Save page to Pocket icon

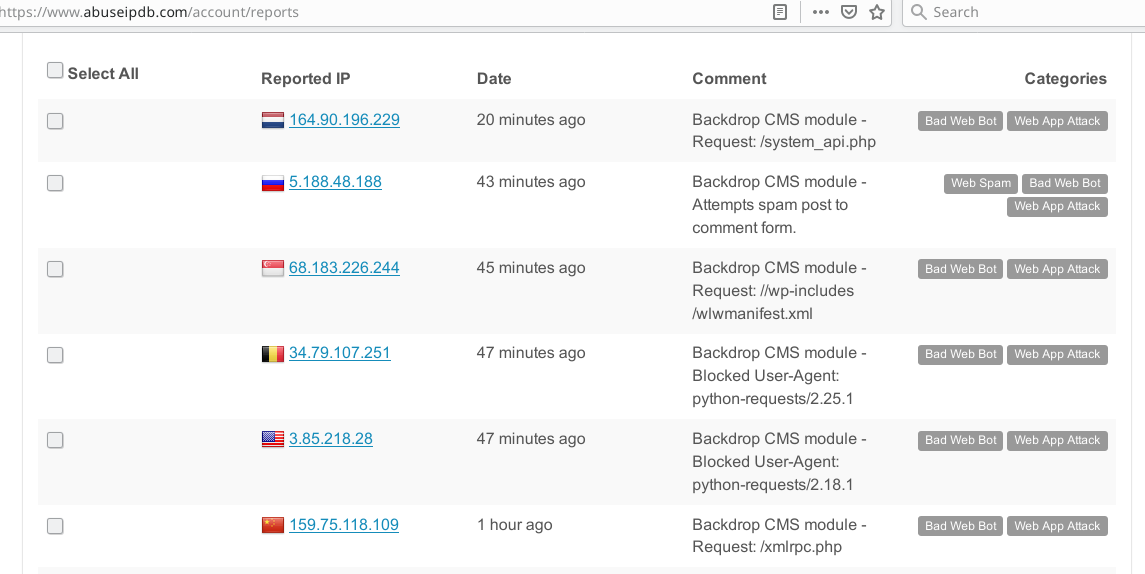[849, 12]
